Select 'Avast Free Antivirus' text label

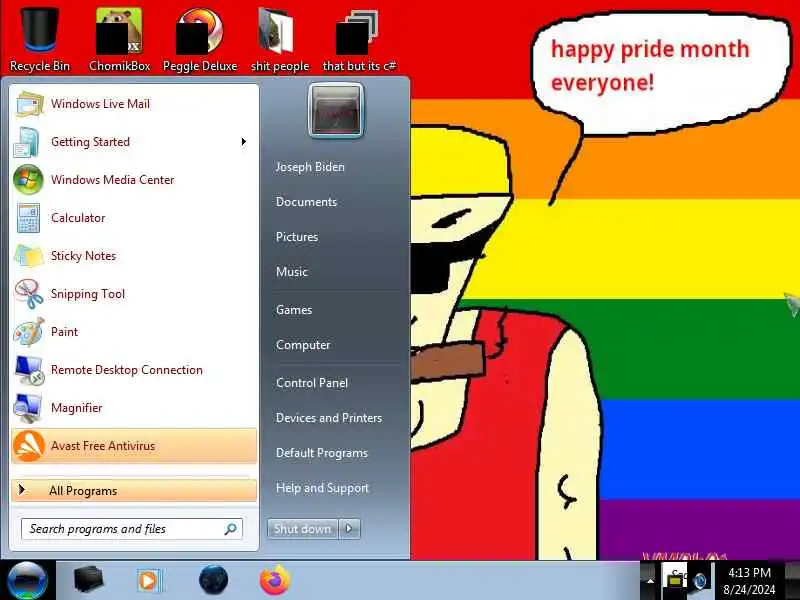pyautogui.click(x=103, y=446)
